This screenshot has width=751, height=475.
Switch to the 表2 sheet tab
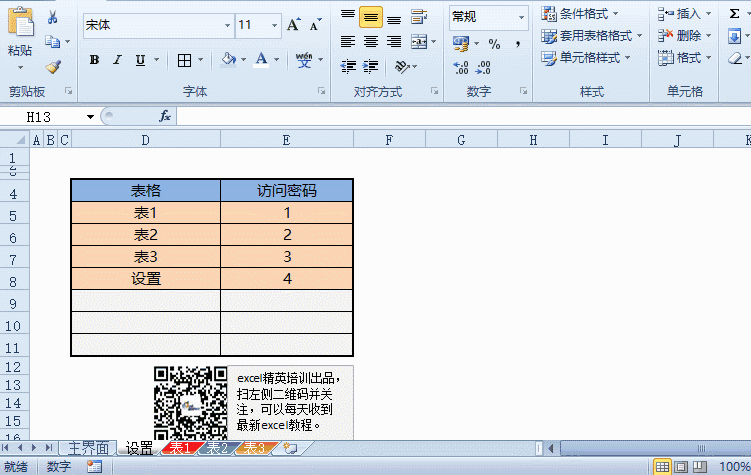tap(217, 449)
